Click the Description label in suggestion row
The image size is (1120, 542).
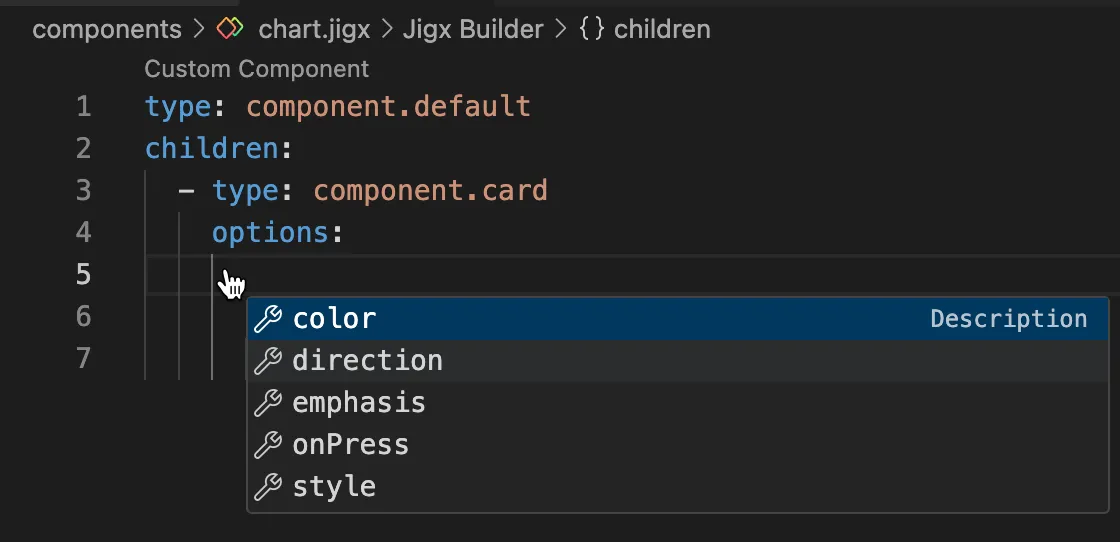pyautogui.click(x=1009, y=319)
